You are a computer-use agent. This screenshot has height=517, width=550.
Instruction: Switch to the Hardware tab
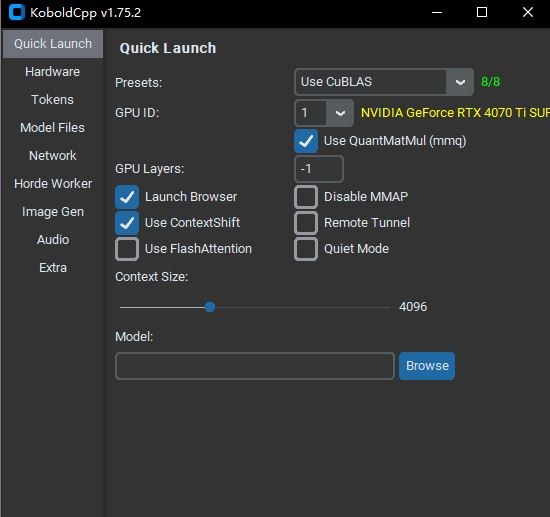53,72
